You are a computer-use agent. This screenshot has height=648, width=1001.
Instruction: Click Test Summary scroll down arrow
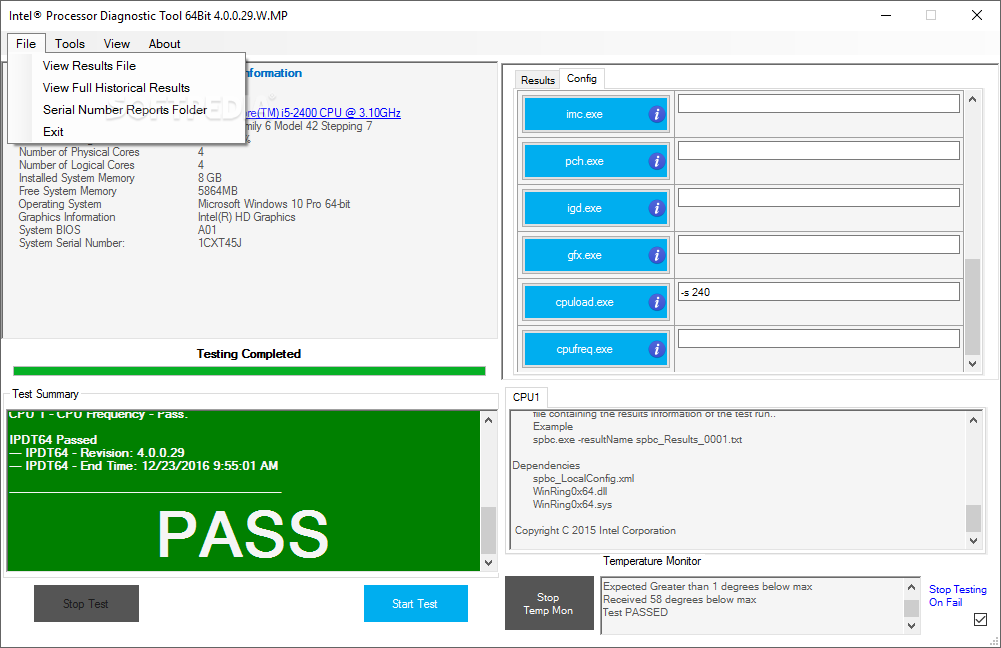[488, 562]
